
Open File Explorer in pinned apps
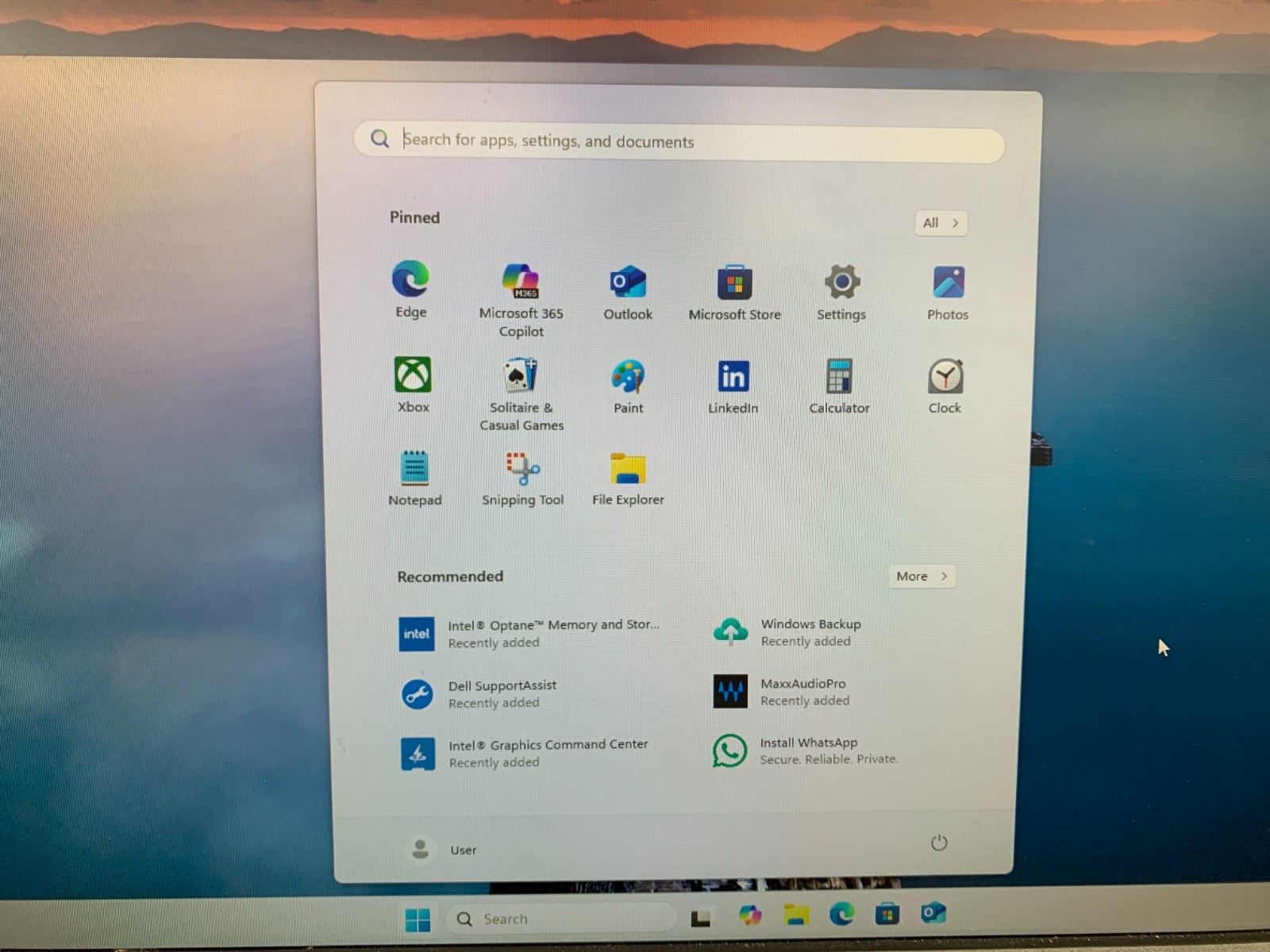[x=628, y=478]
